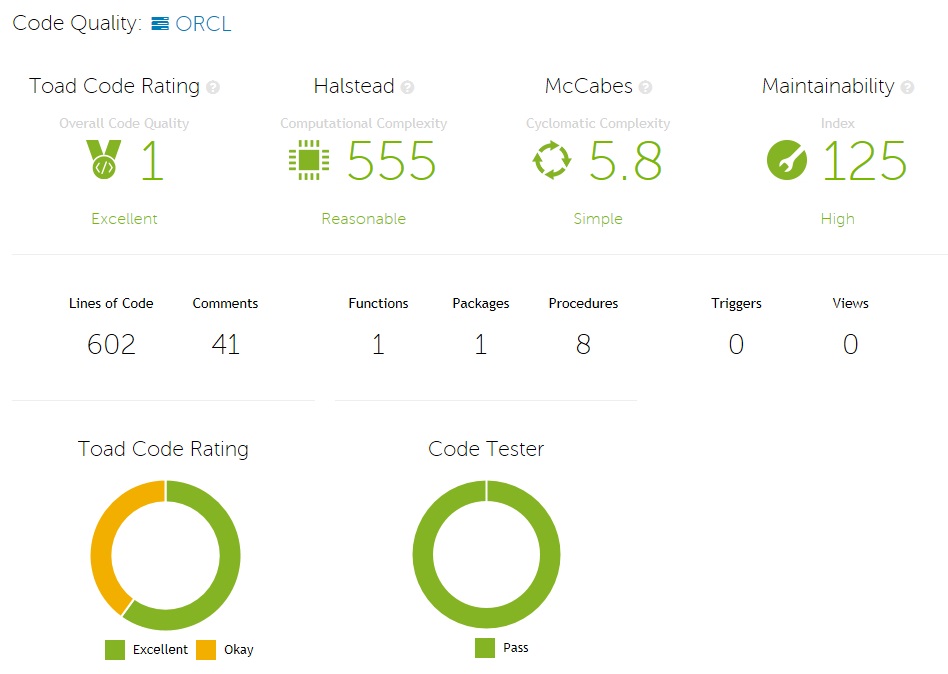Click the help icon beside Maintainability
948x674 pixels.
coord(907,88)
